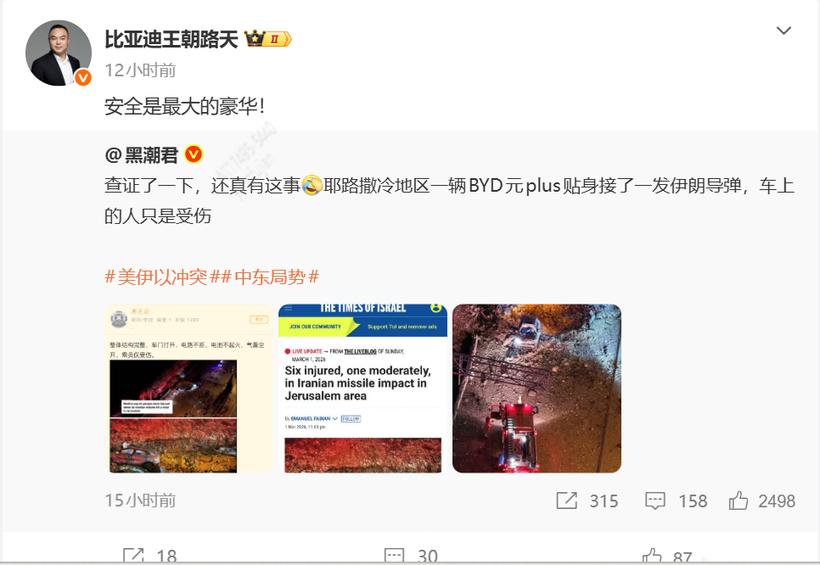This screenshot has width=820, height=565.
Task: Click comment icon with 158 count
Action: point(655,501)
